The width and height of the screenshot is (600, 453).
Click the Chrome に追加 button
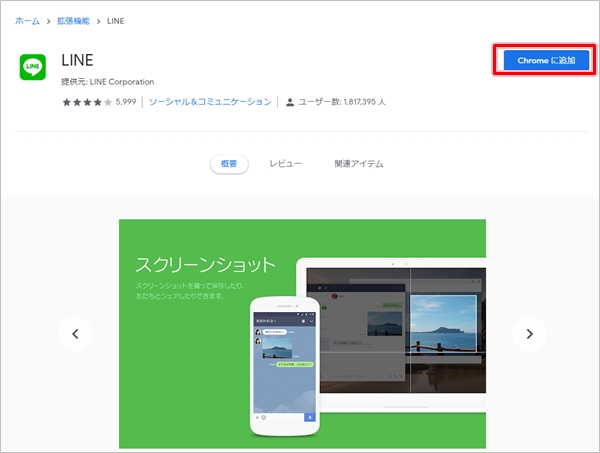pos(546,60)
